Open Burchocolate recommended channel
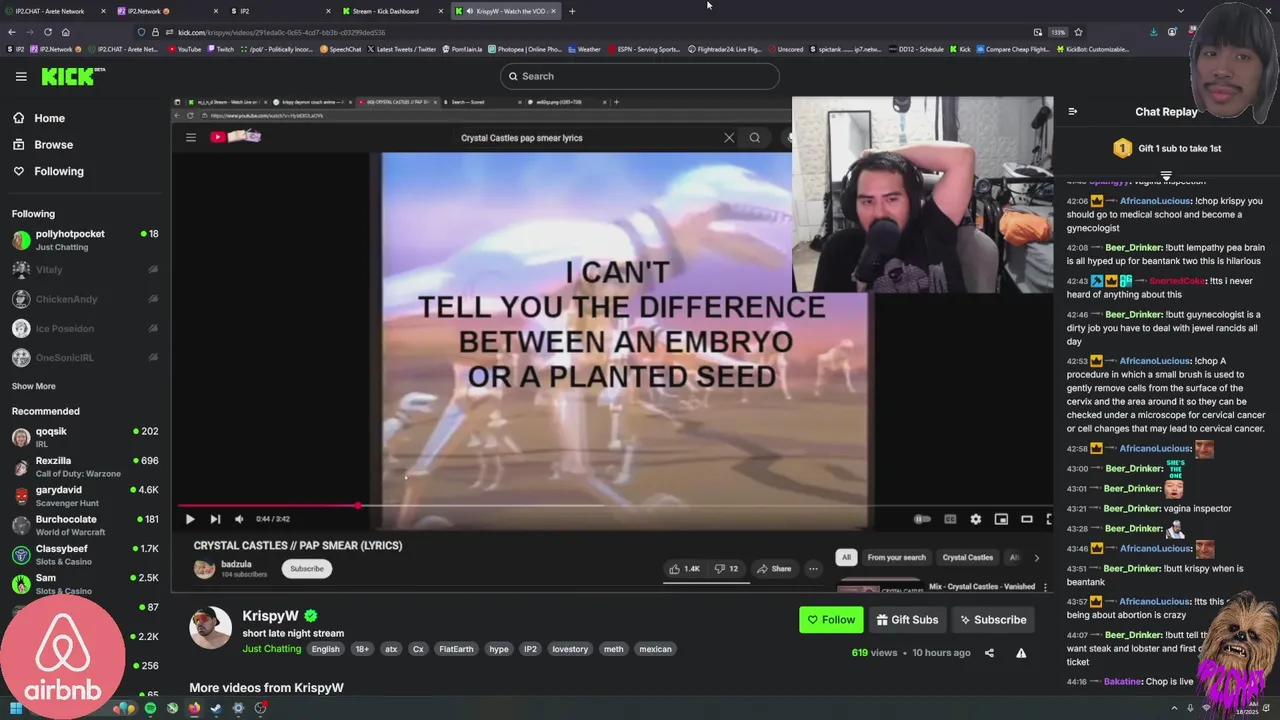The width and height of the screenshot is (1280, 720). pyautogui.click(x=85, y=525)
